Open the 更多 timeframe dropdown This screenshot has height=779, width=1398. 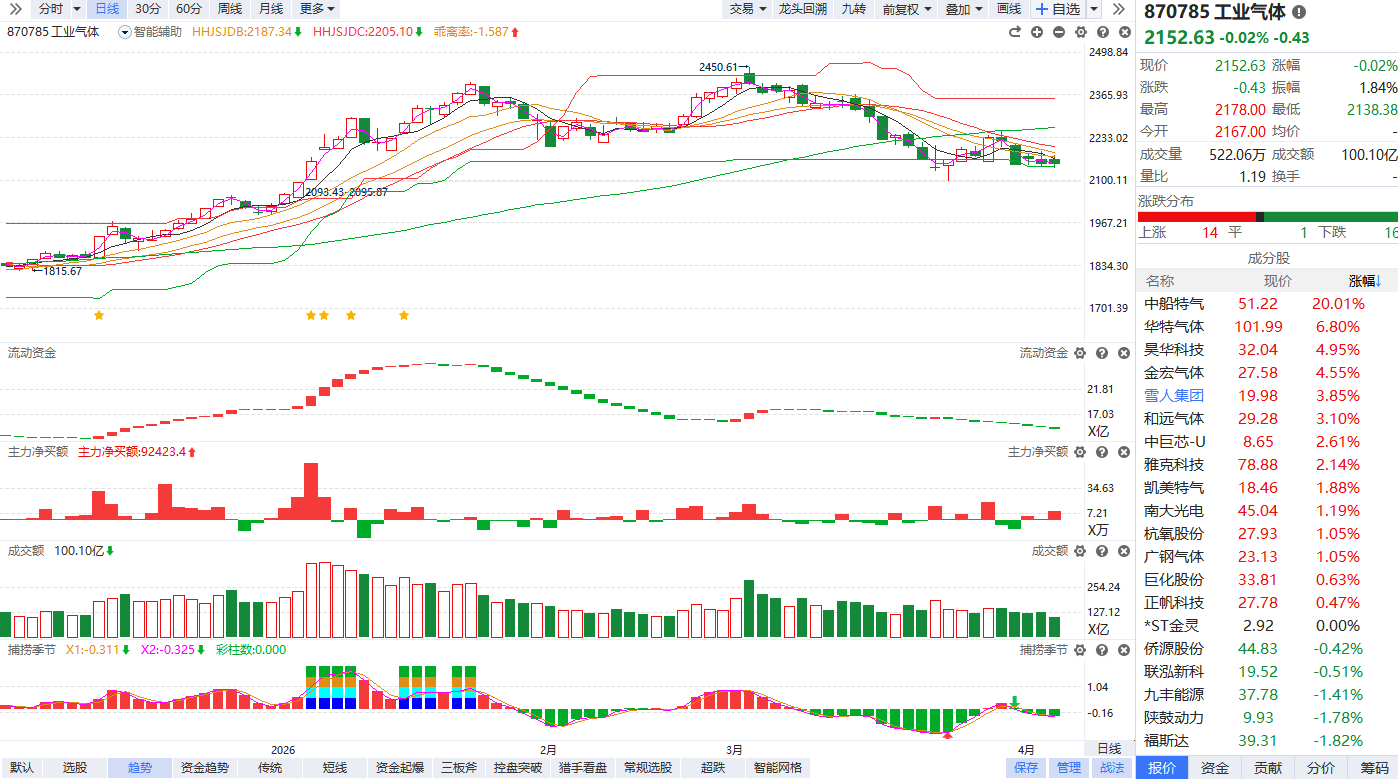(x=317, y=9)
